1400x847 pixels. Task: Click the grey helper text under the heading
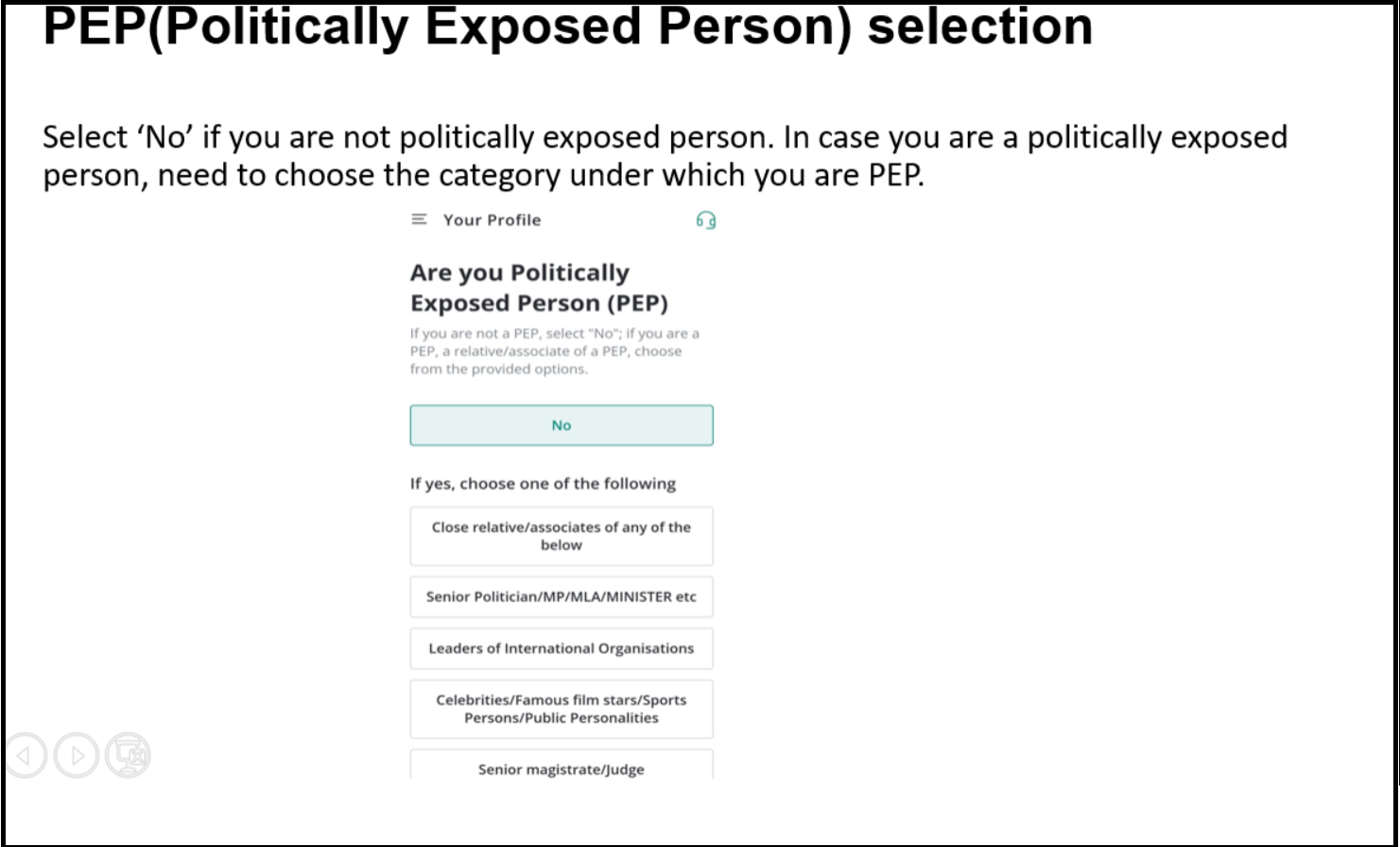click(555, 351)
